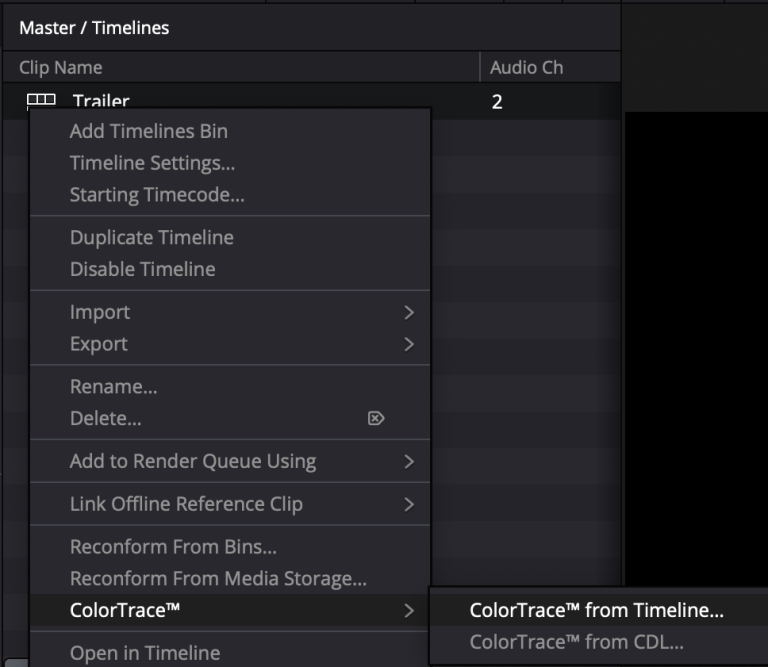Select Starting Timecode option

tap(230, 195)
